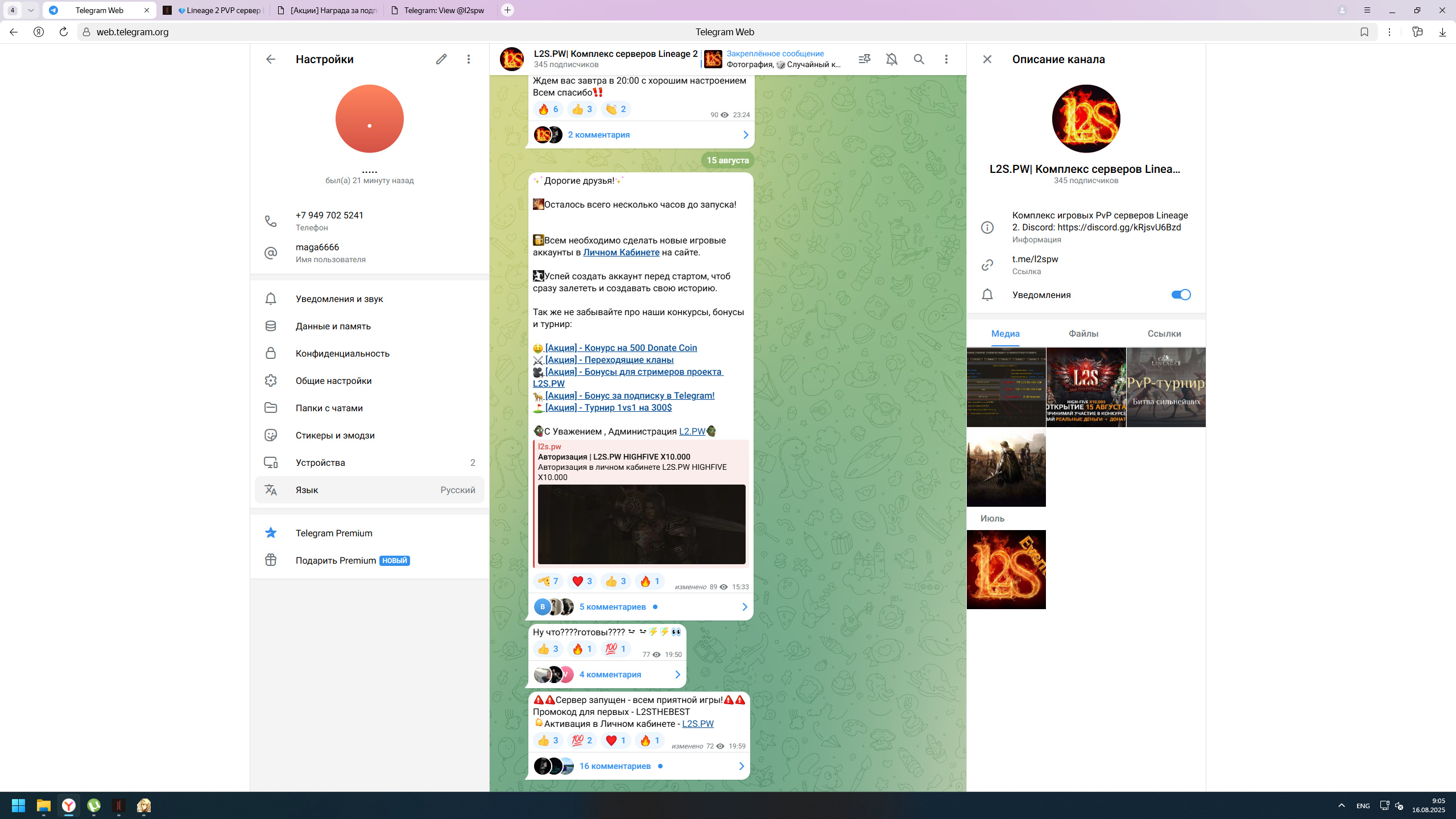Open PvP-турнир media thumbnail
Image resolution: width=1456 pixels, height=819 pixels.
click(1166, 387)
